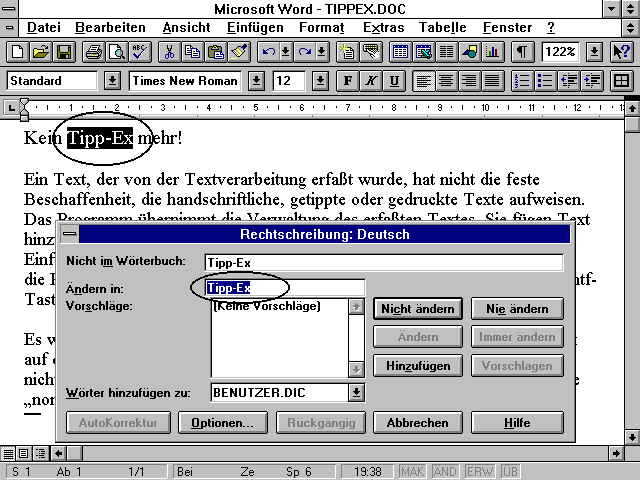Image resolution: width=640 pixels, height=480 pixels.
Task: Open the Einfügen menu
Action: [x=255, y=28]
